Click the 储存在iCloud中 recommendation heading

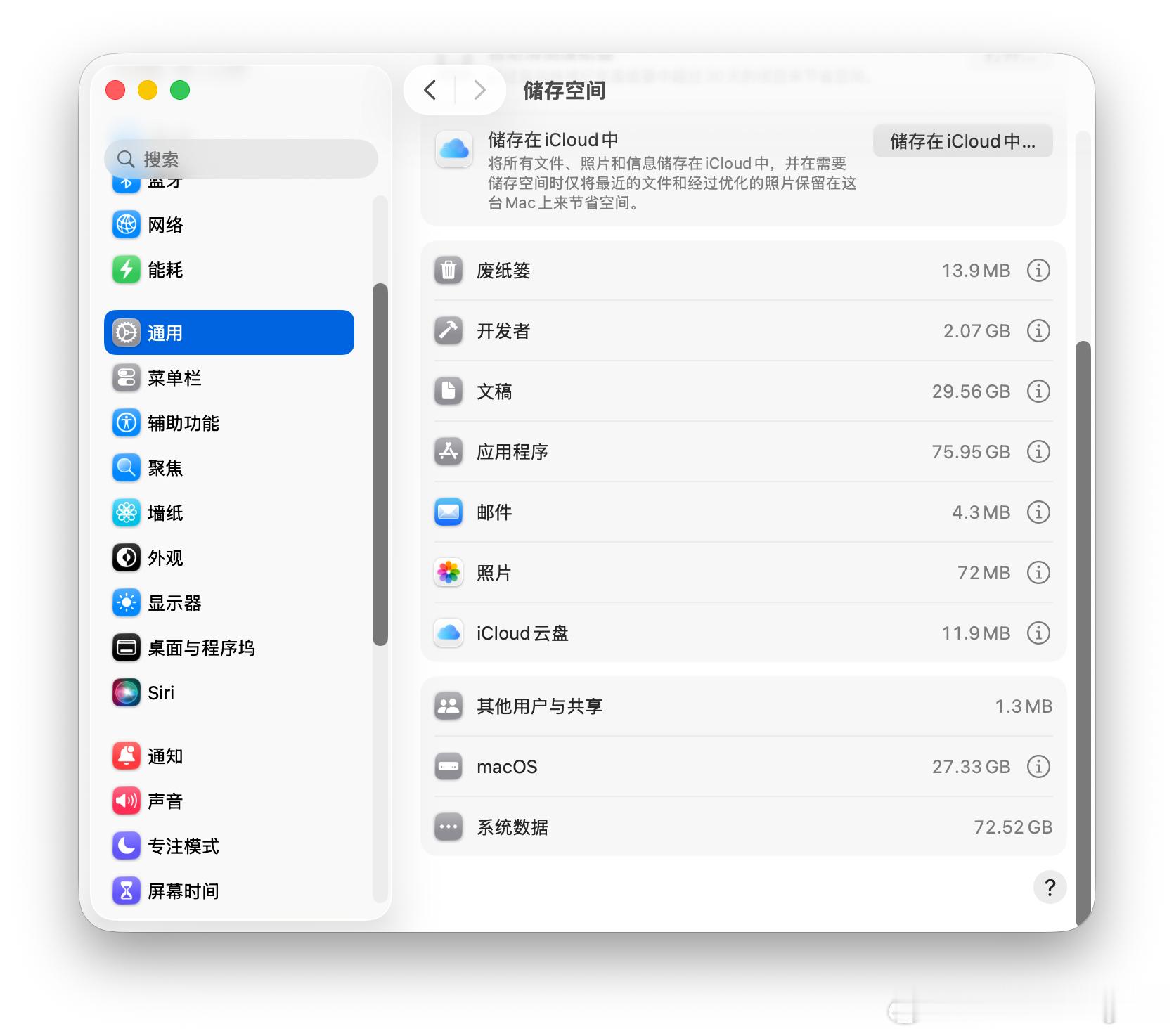tap(553, 140)
